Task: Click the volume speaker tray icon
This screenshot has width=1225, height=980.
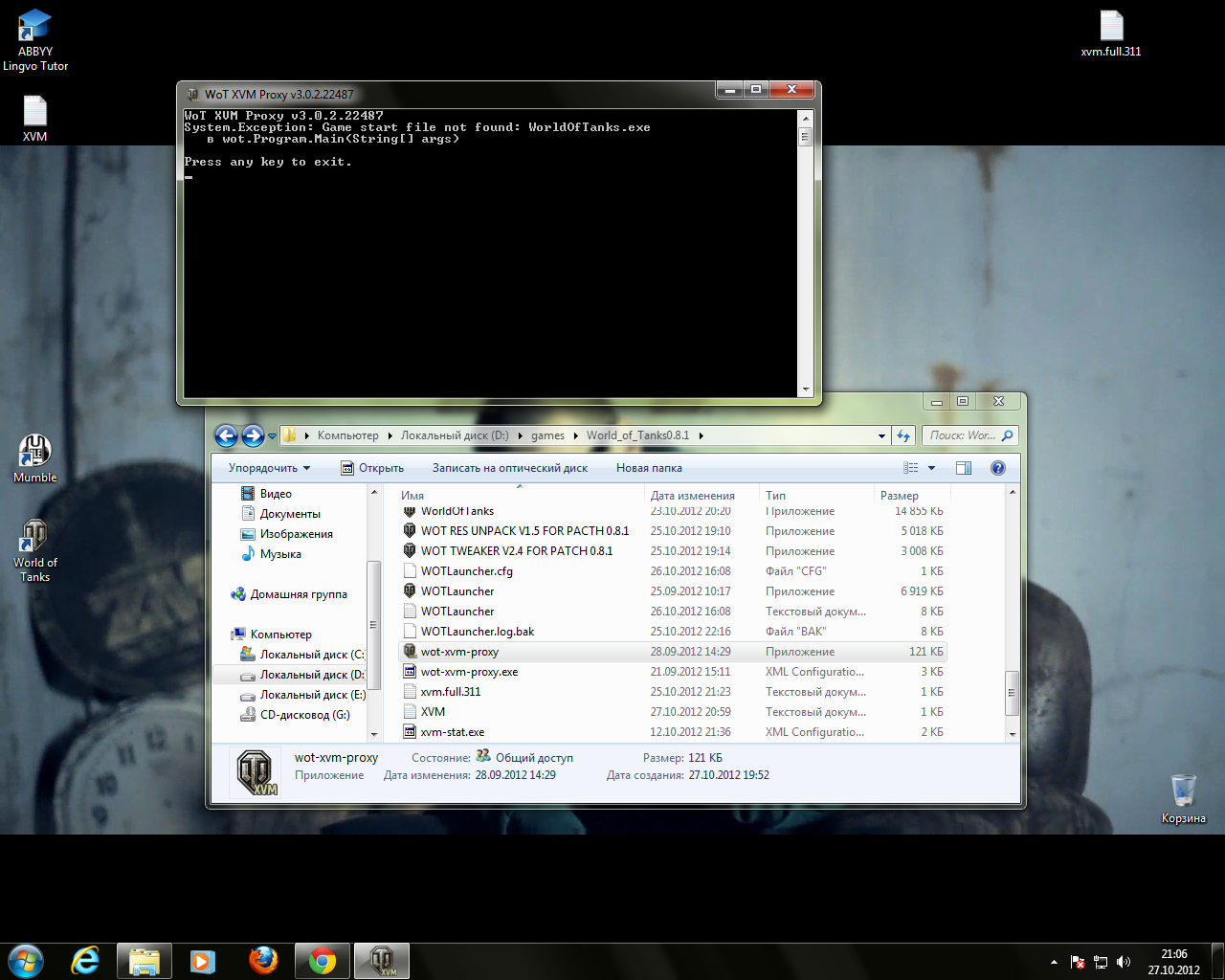Action: pos(1124,962)
